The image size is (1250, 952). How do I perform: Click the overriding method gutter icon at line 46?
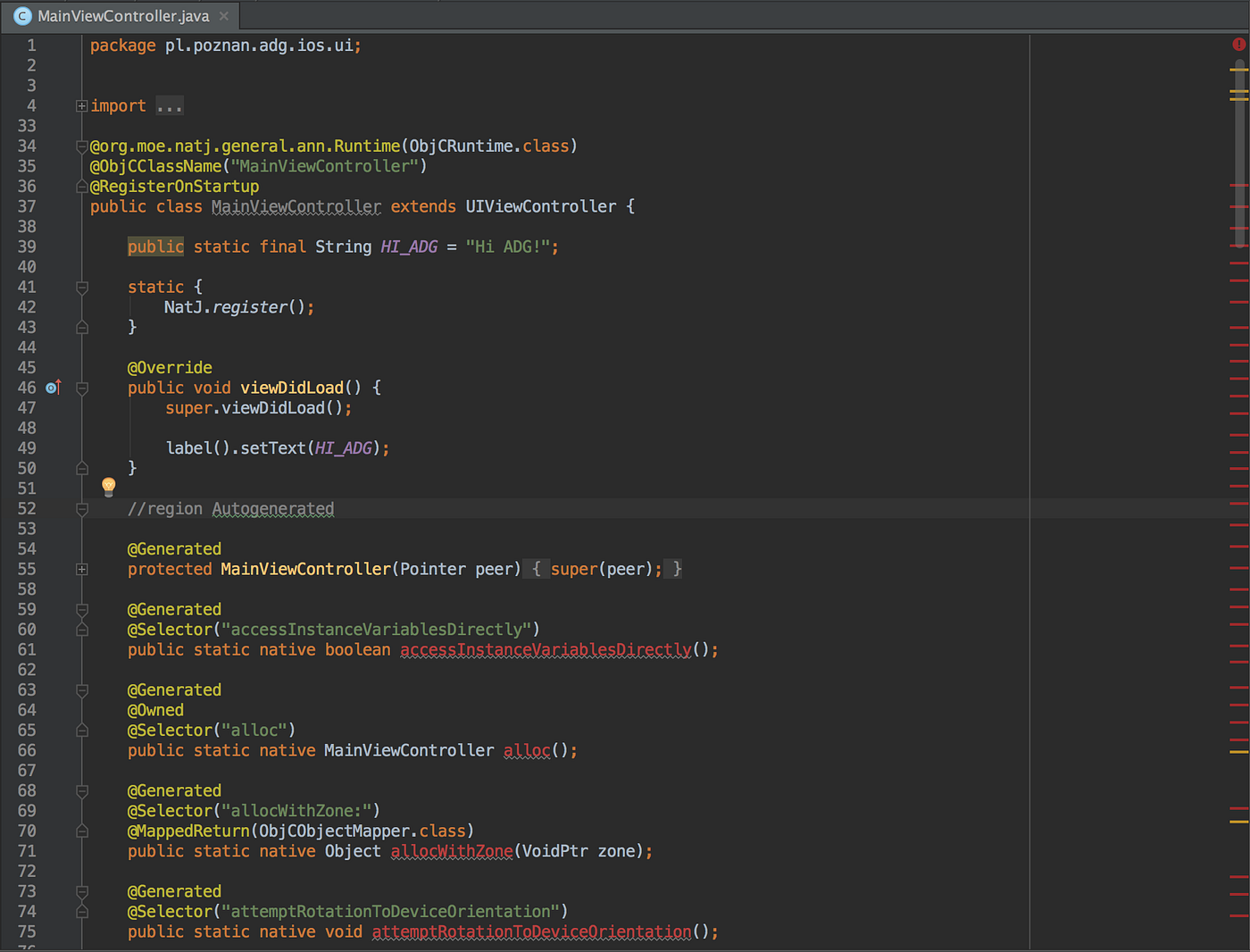click(54, 388)
